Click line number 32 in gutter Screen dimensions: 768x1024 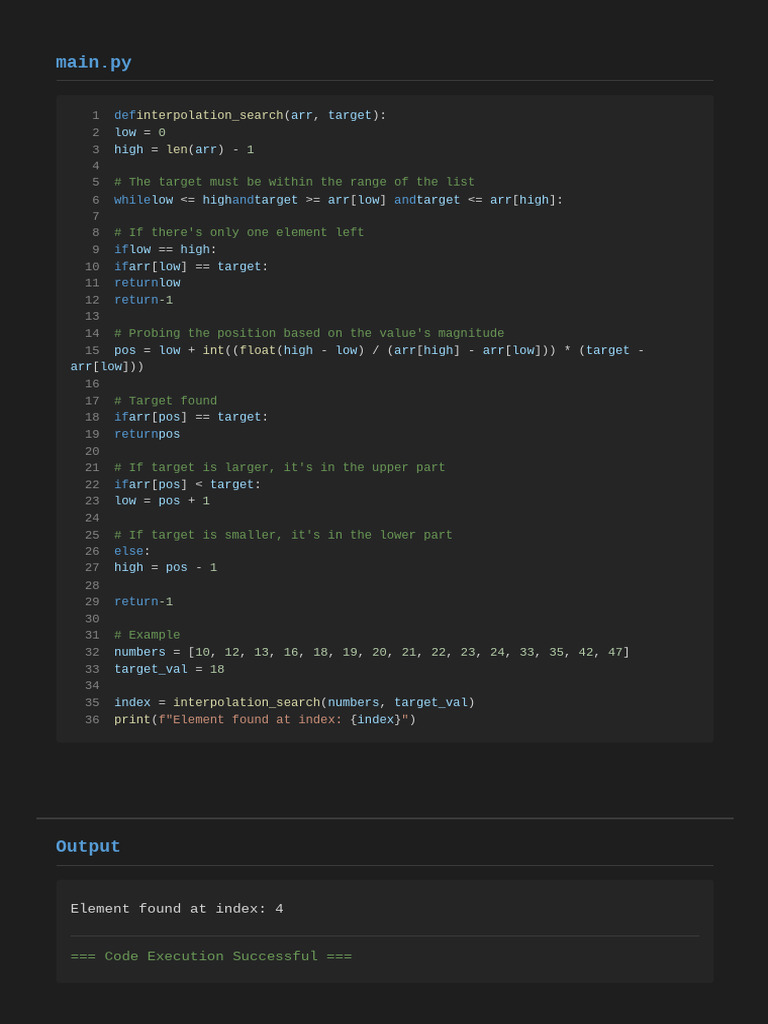click(92, 652)
